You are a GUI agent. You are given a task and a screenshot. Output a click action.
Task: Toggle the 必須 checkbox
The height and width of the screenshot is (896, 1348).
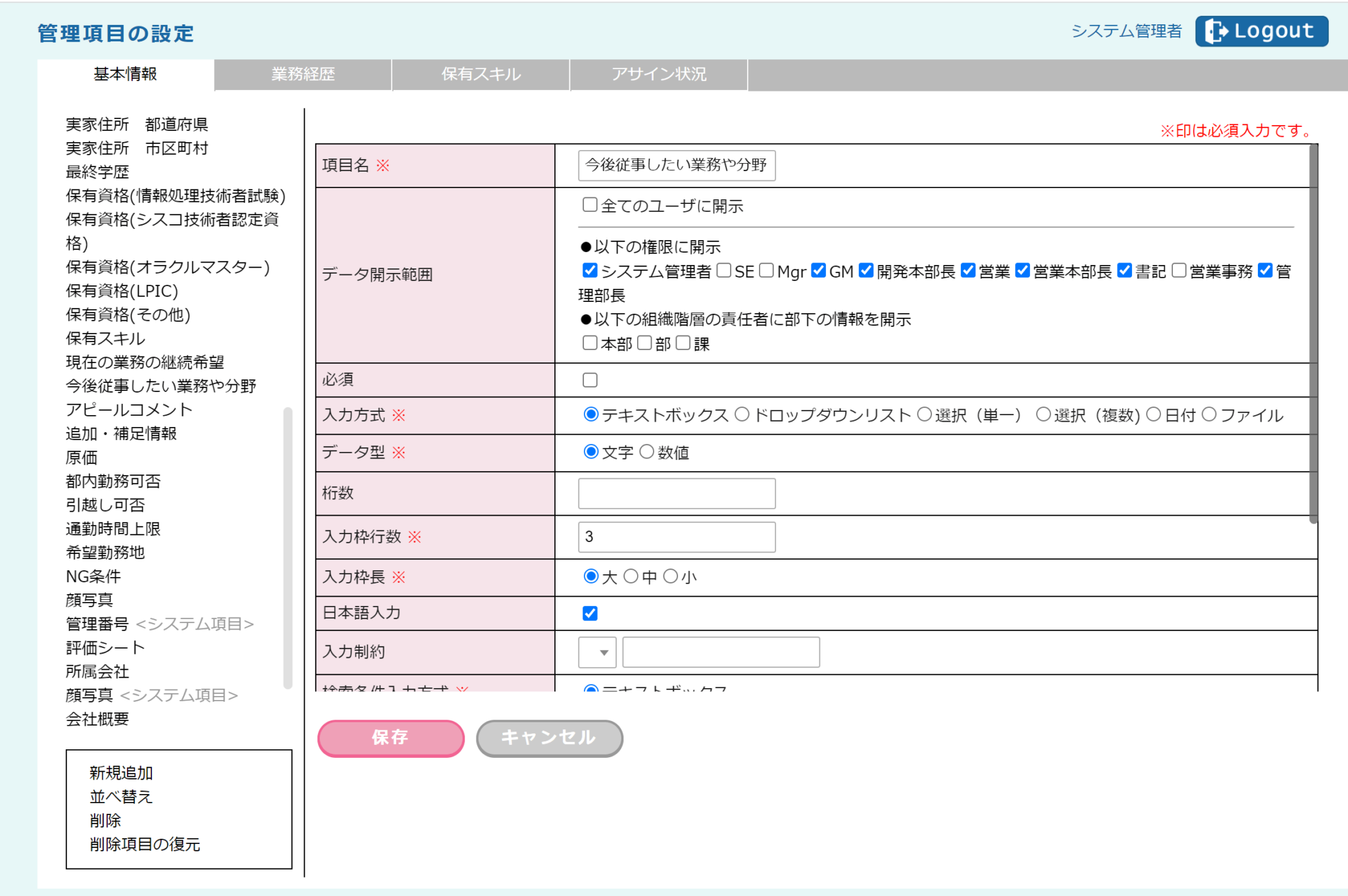pyautogui.click(x=590, y=380)
